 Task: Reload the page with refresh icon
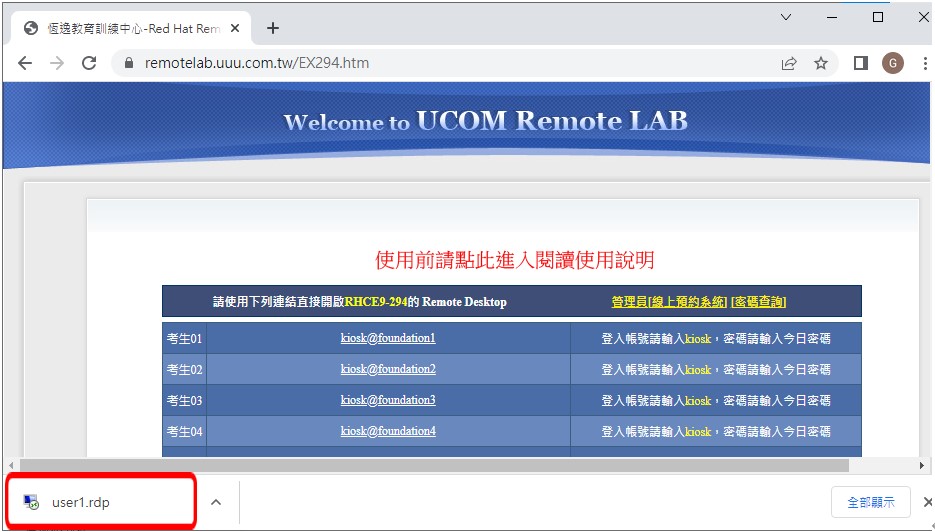[89, 63]
